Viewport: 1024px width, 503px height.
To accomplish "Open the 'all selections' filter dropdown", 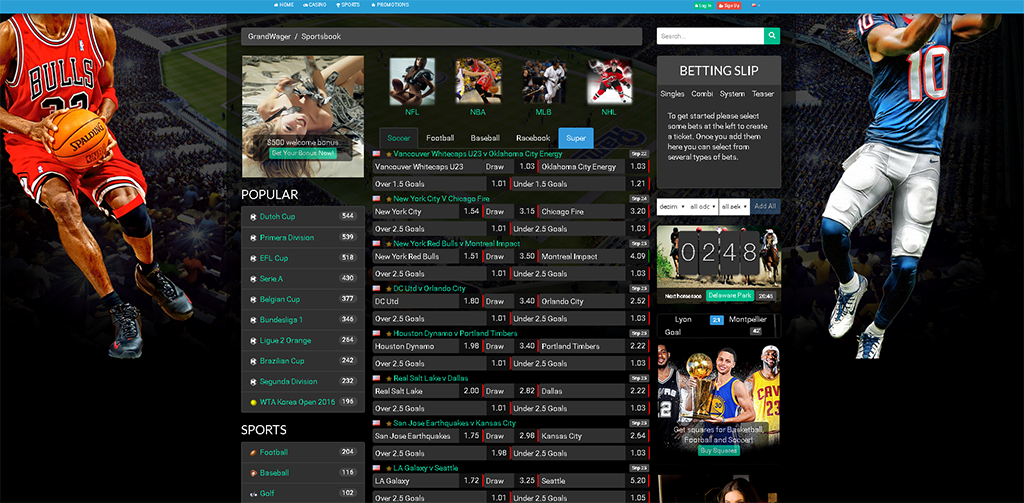I will [734, 206].
